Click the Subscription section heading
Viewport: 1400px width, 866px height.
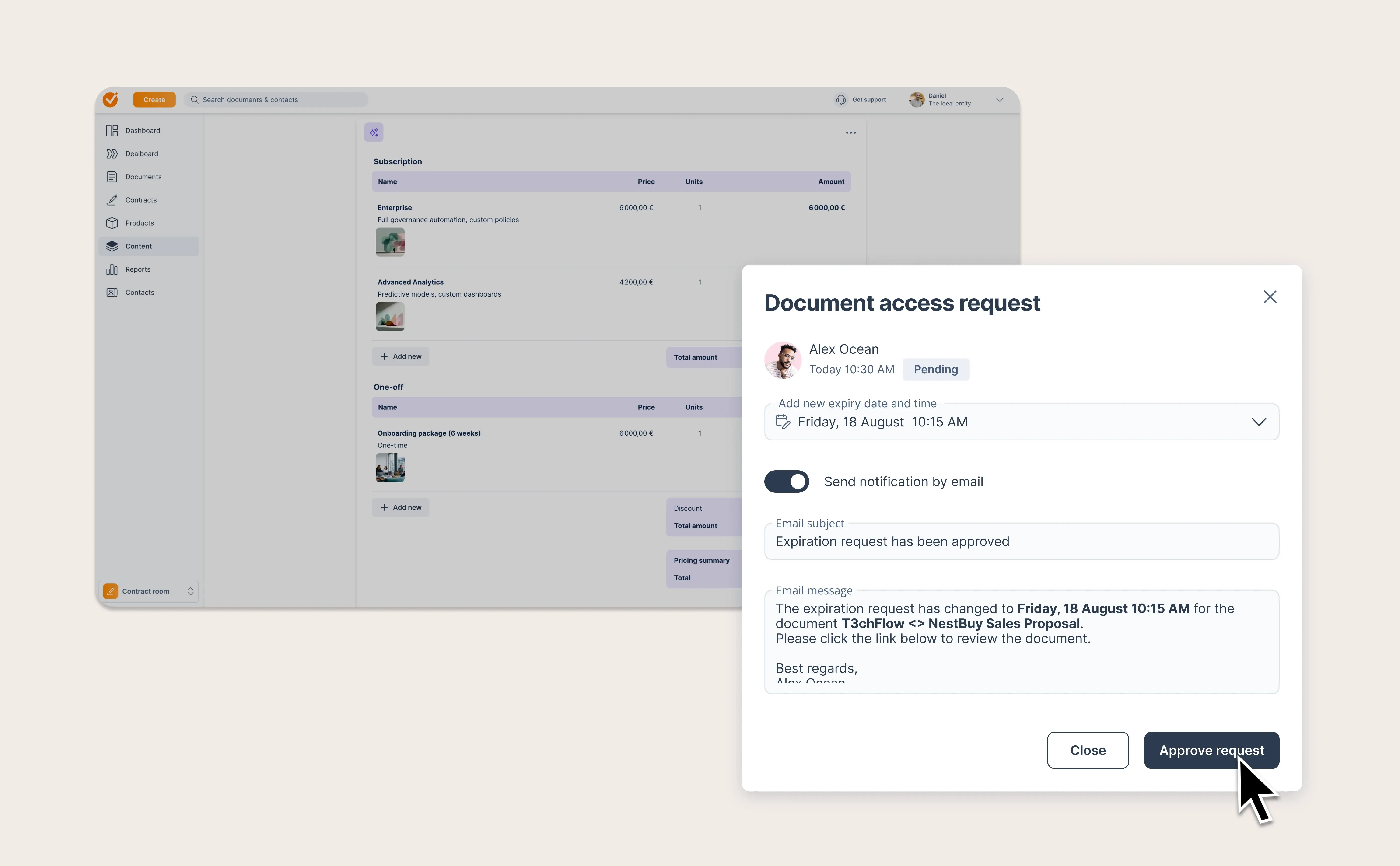tap(398, 161)
